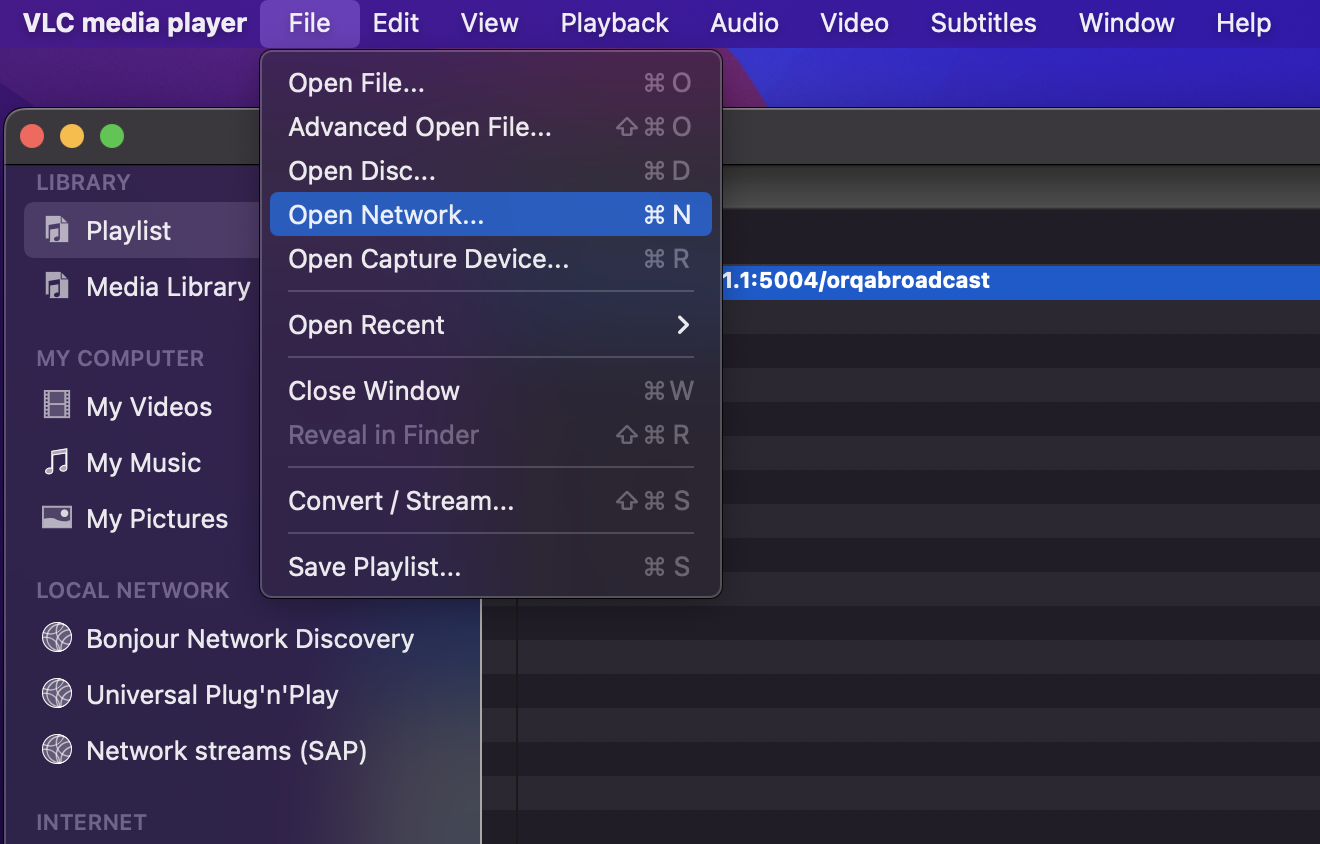Click the Media Library sidebar icon
This screenshot has width=1320, height=844.
click(57, 287)
